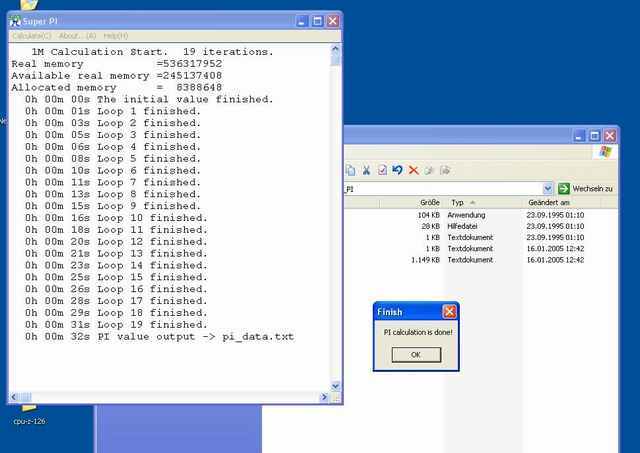Click the 'Real memory =536317952' line
This screenshot has width=640, height=453.
coord(117,64)
